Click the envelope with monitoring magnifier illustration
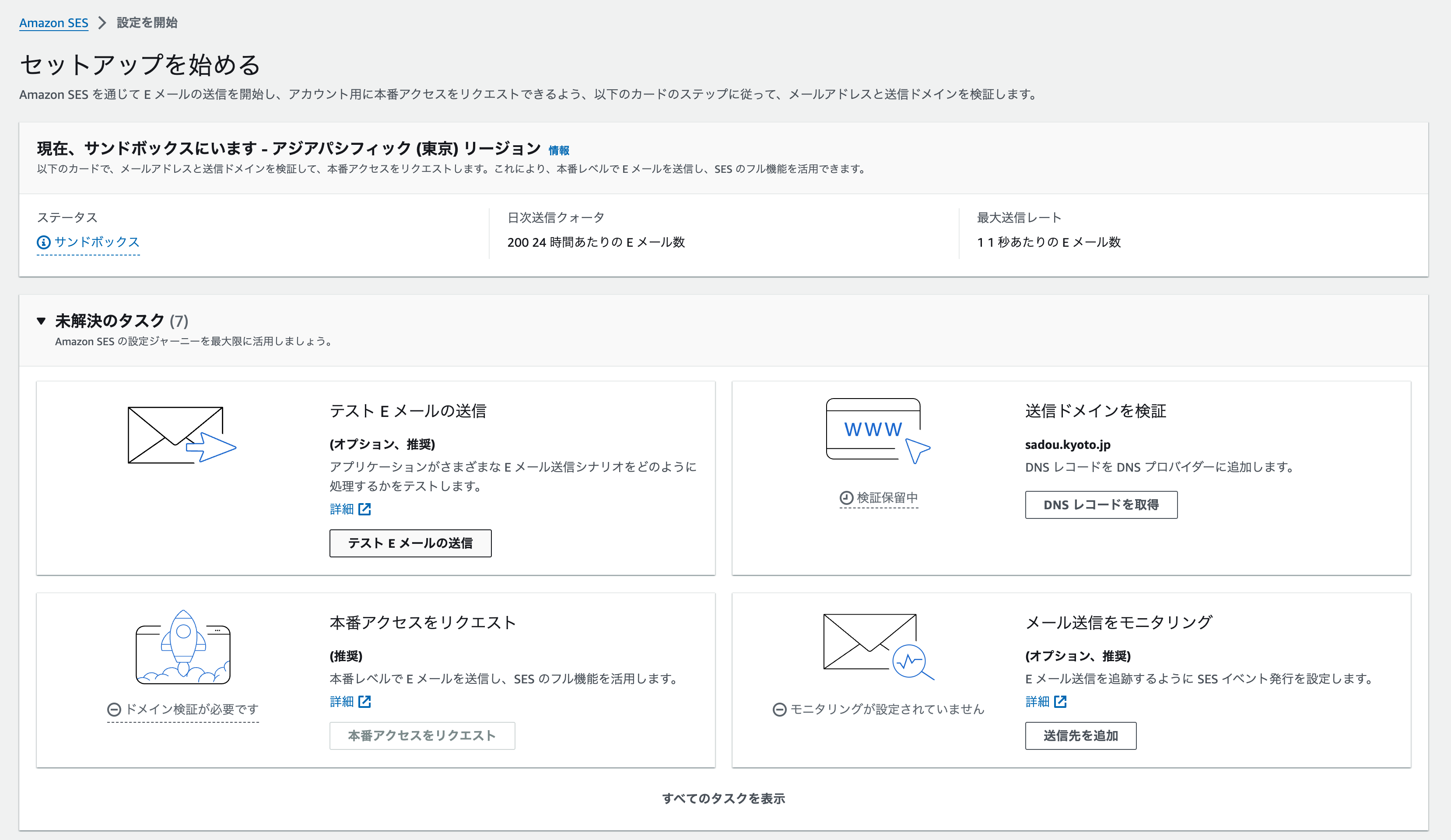Viewport: 1451px width, 840px height. coord(879,647)
